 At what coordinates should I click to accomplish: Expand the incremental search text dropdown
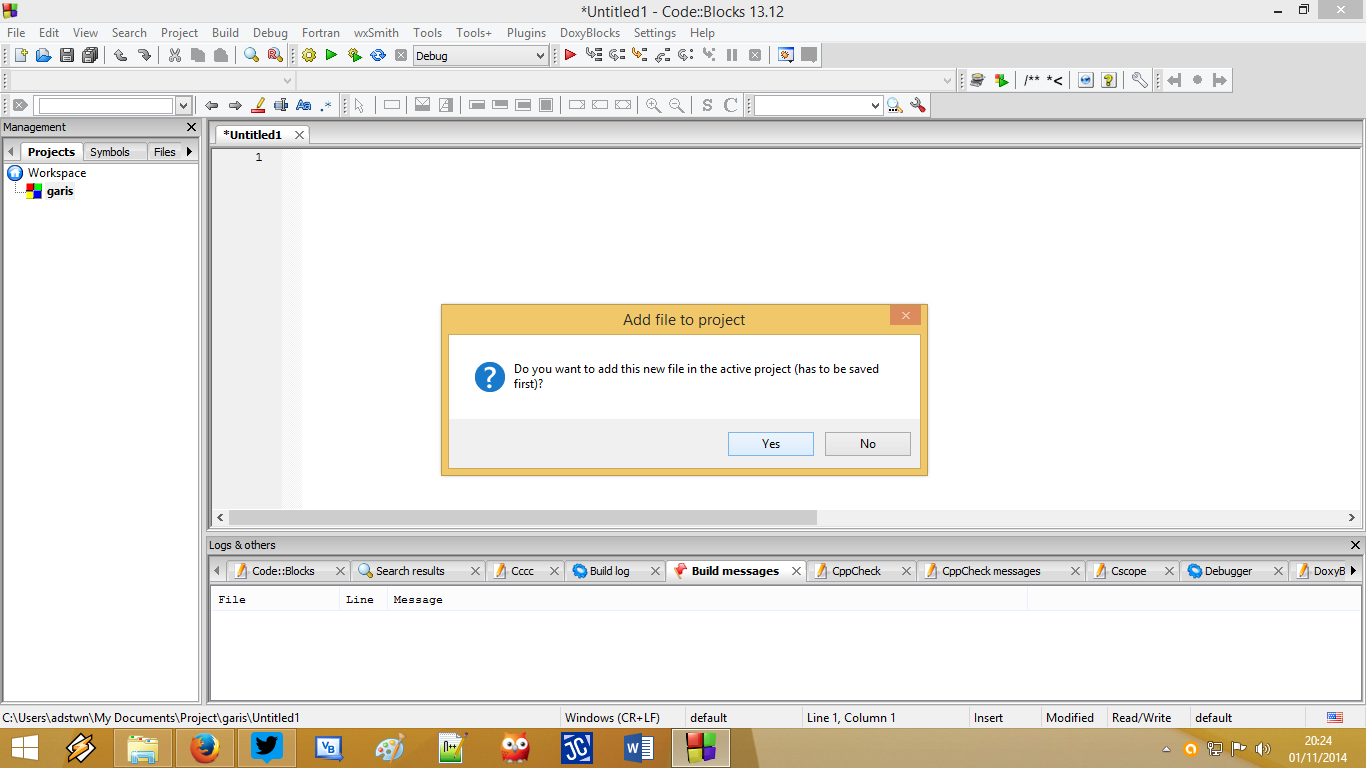coord(183,105)
